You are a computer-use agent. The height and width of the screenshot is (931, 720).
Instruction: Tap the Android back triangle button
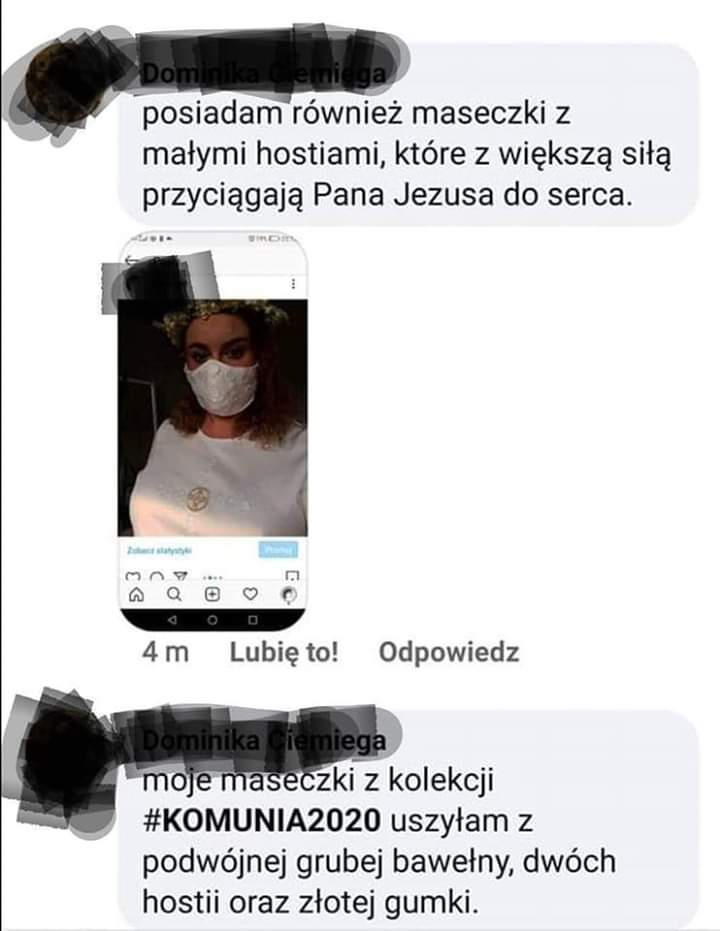point(172,620)
